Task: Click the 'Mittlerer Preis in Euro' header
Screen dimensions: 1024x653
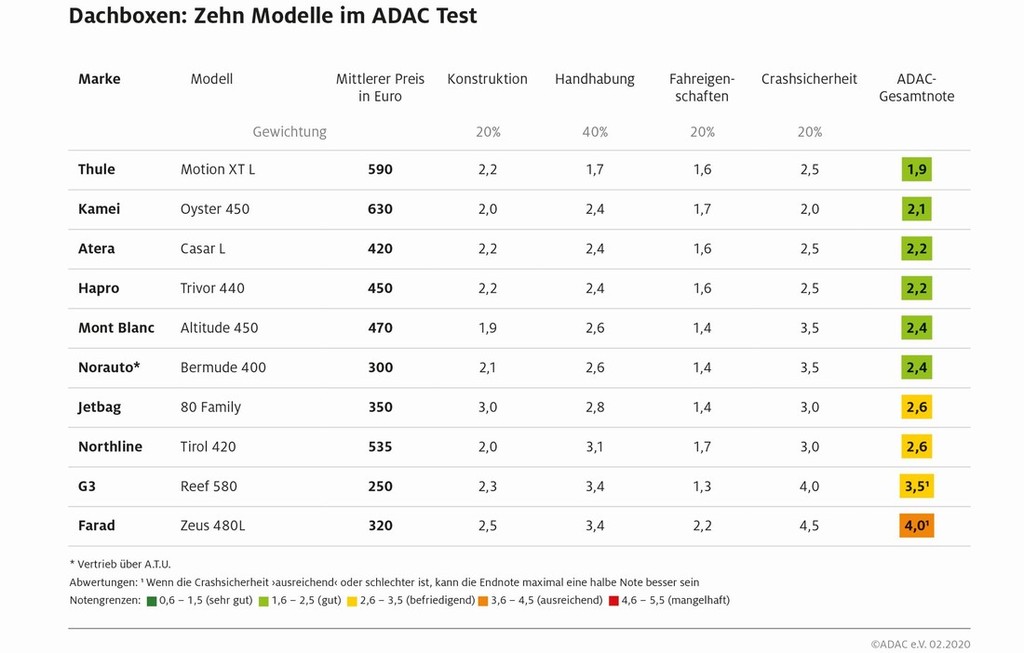Action: (x=380, y=88)
